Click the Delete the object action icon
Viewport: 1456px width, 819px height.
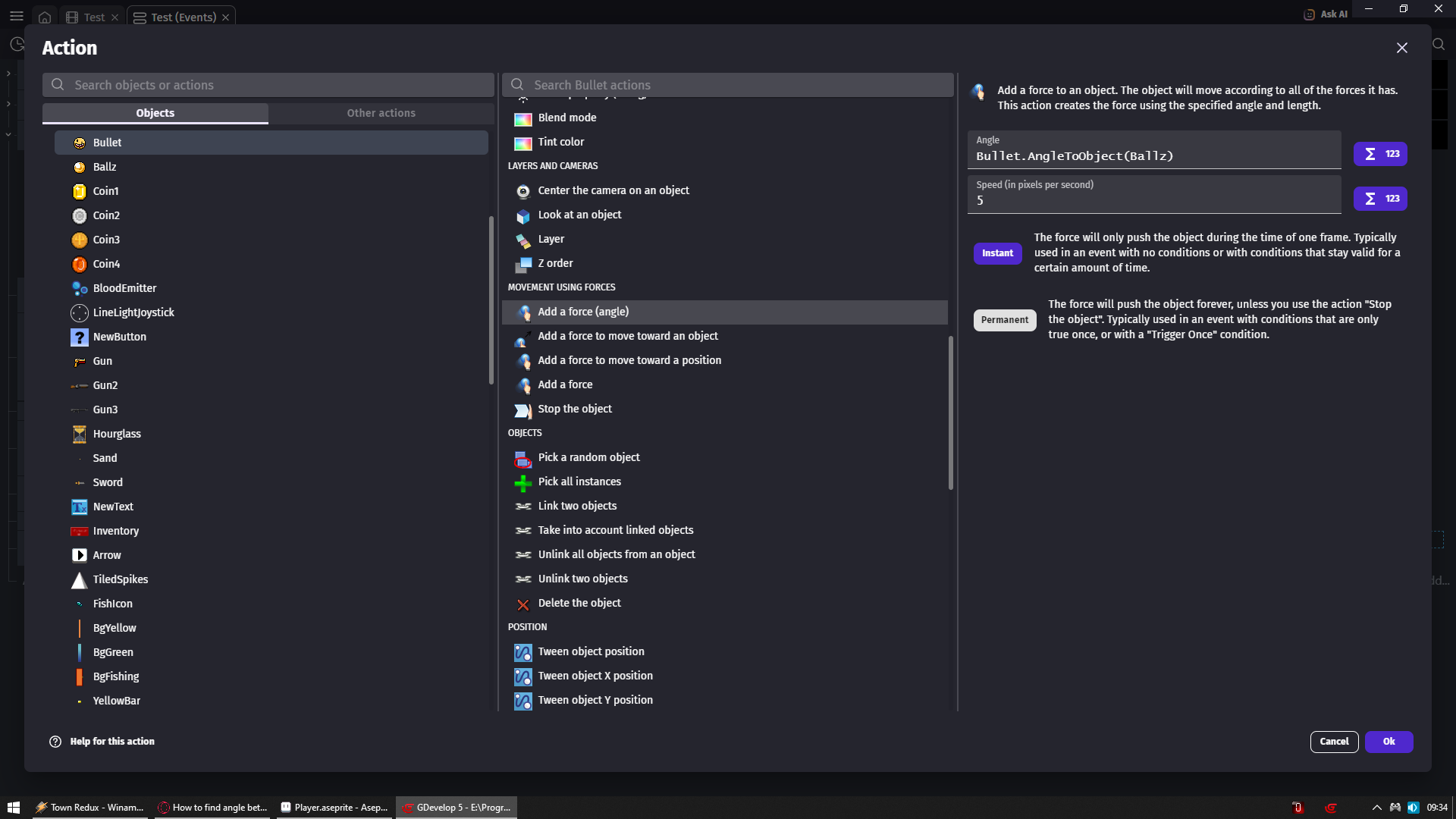point(522,604)
